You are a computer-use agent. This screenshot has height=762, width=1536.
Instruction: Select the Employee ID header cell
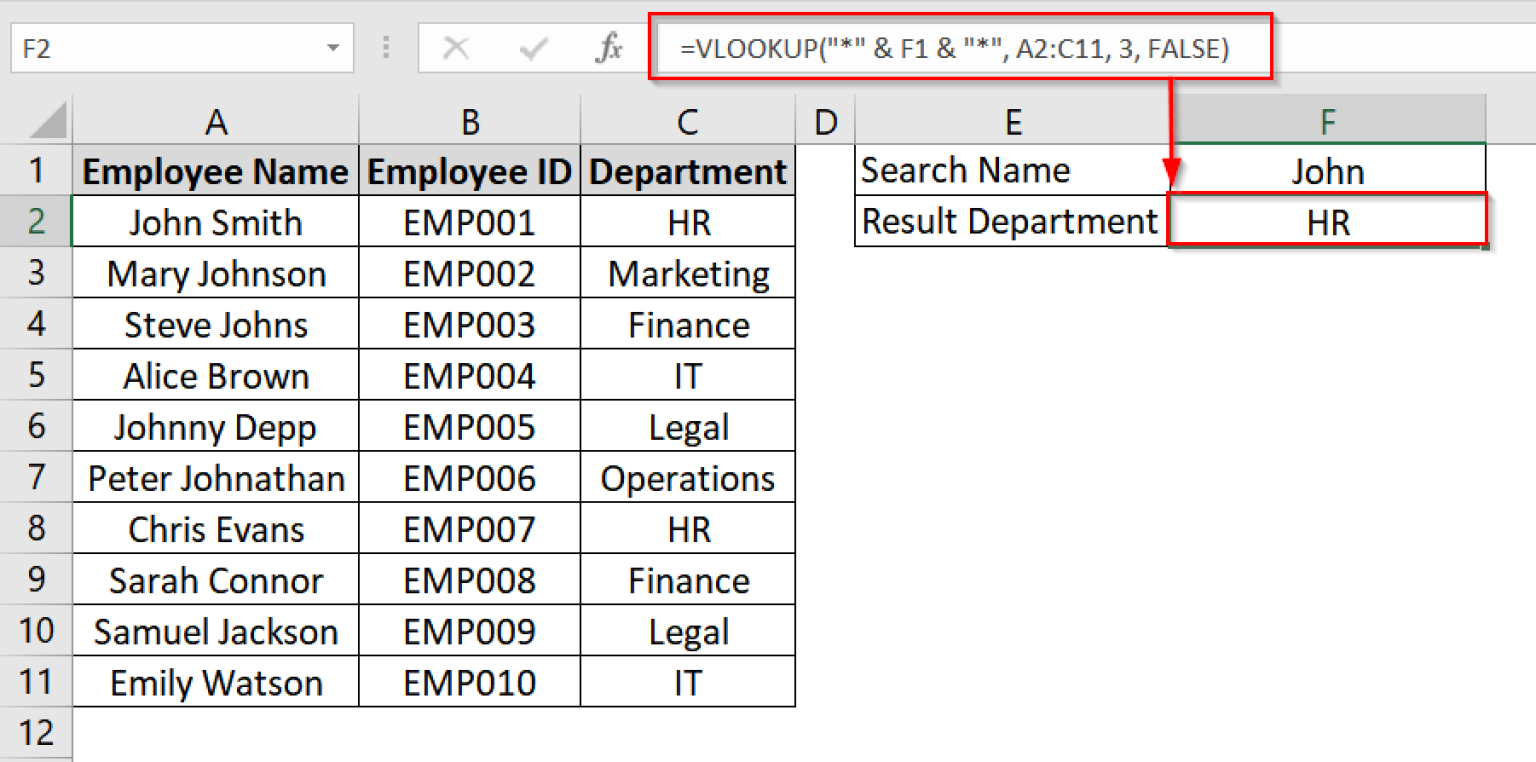pos(469,170)
